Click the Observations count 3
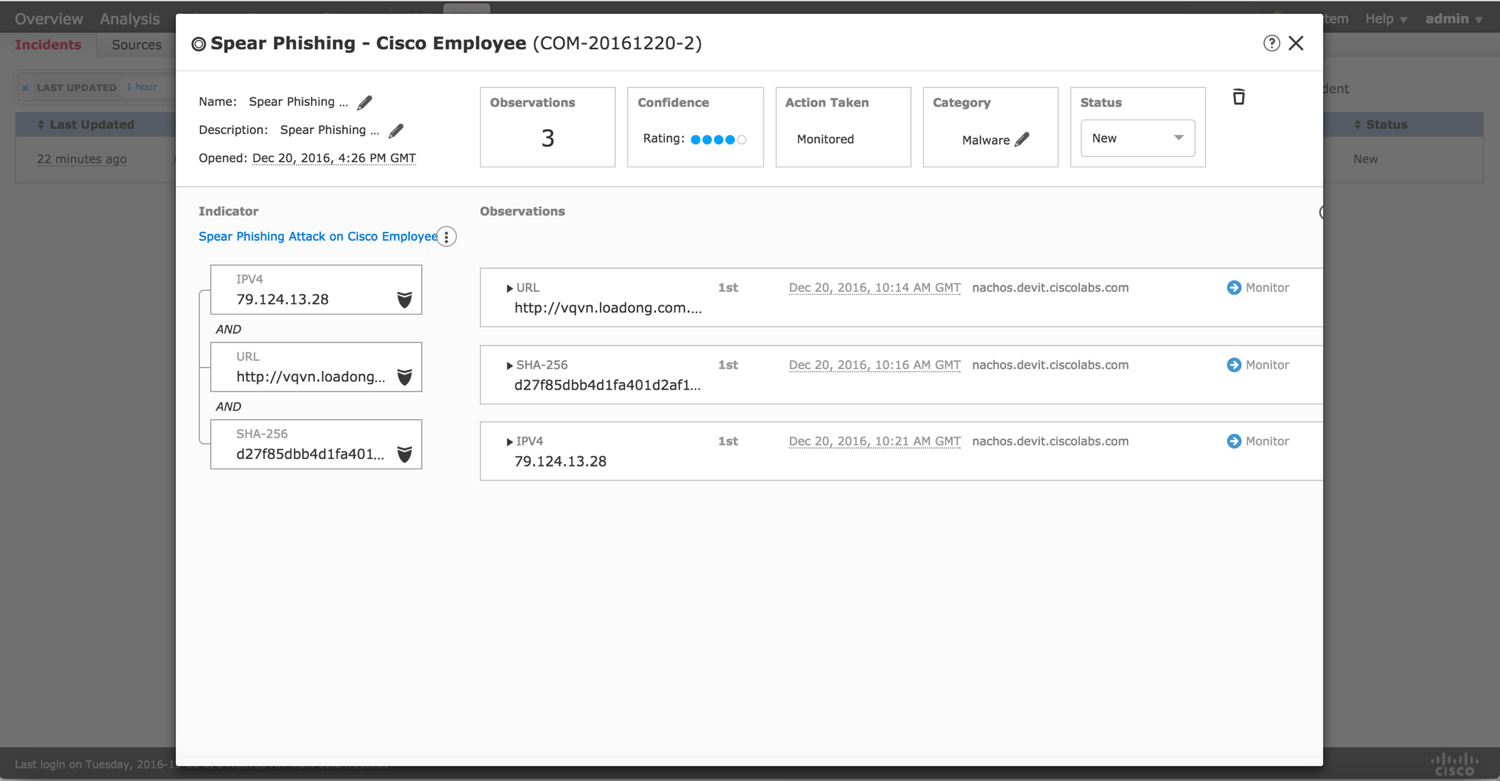Screen dimensions: 1500x781 548,139
